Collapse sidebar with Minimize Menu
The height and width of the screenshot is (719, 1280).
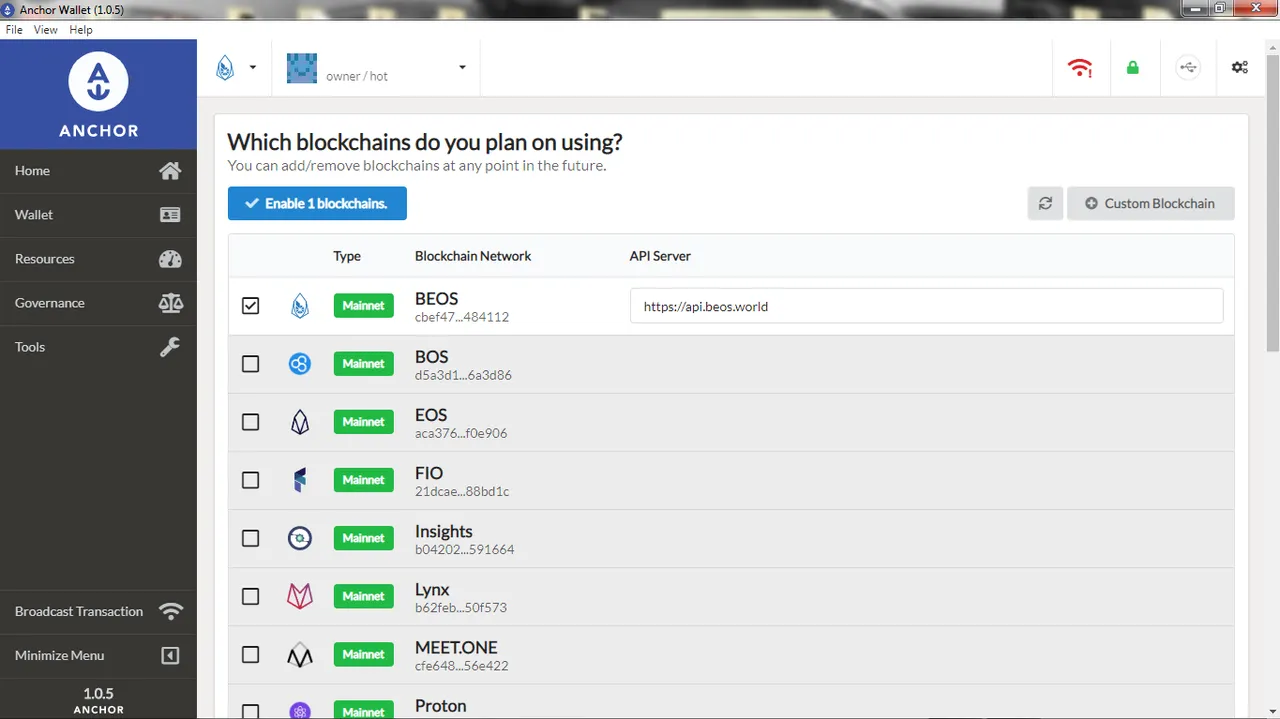[x=98, y=655]
